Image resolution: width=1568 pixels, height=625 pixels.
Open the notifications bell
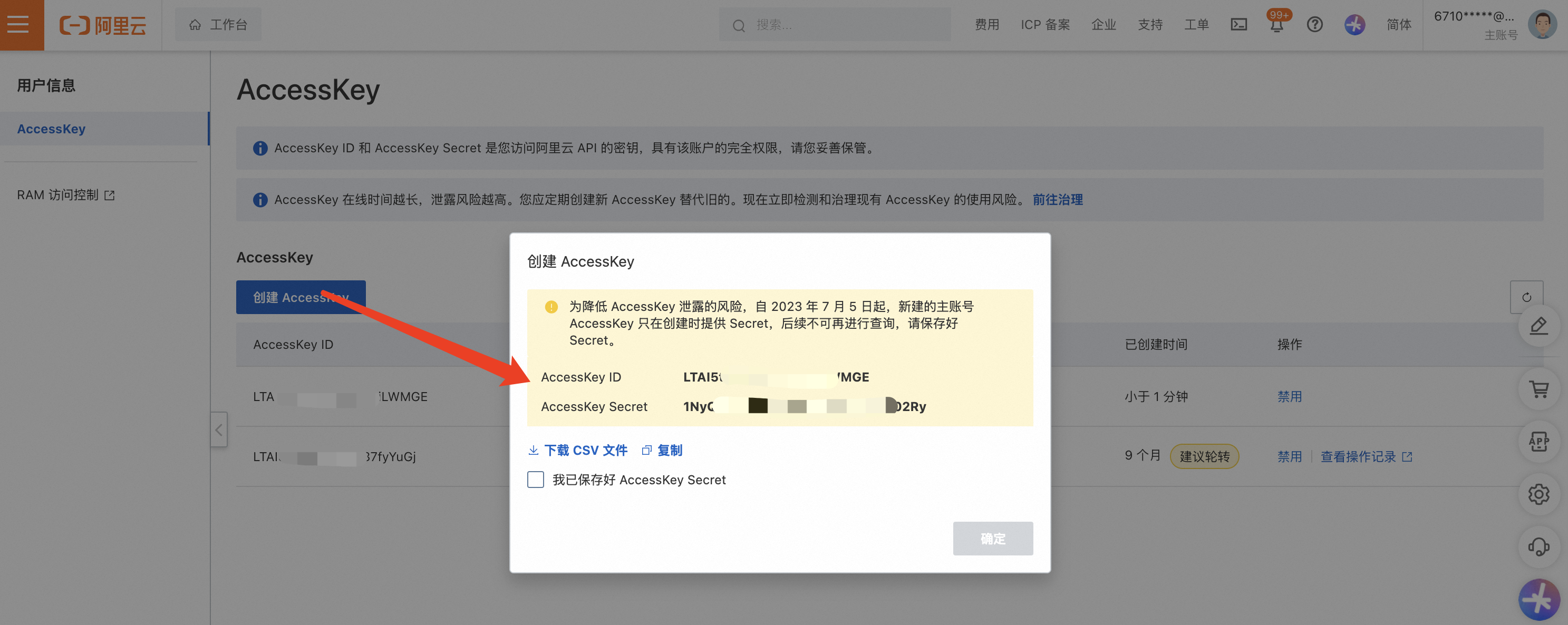pyautogui.click(x=1276, y=26)
